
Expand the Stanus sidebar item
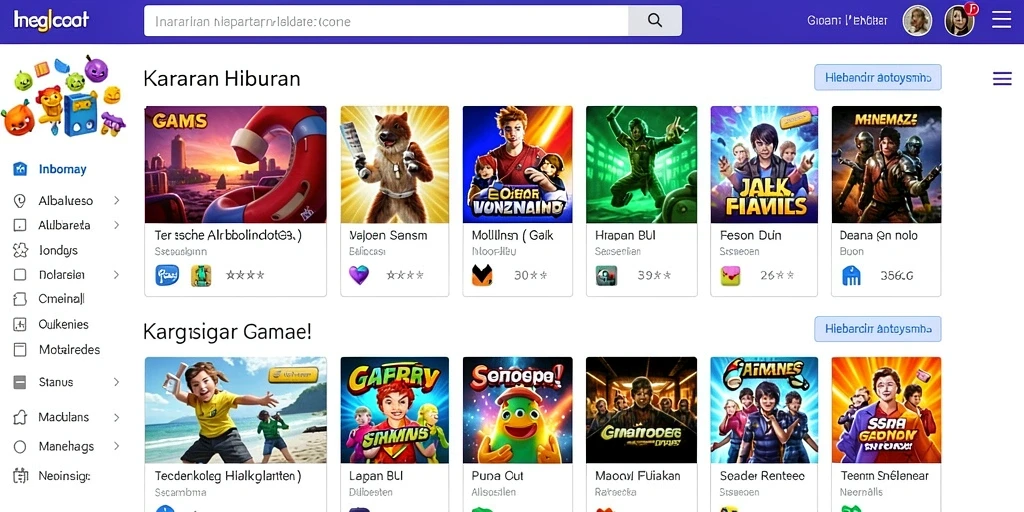117,382
